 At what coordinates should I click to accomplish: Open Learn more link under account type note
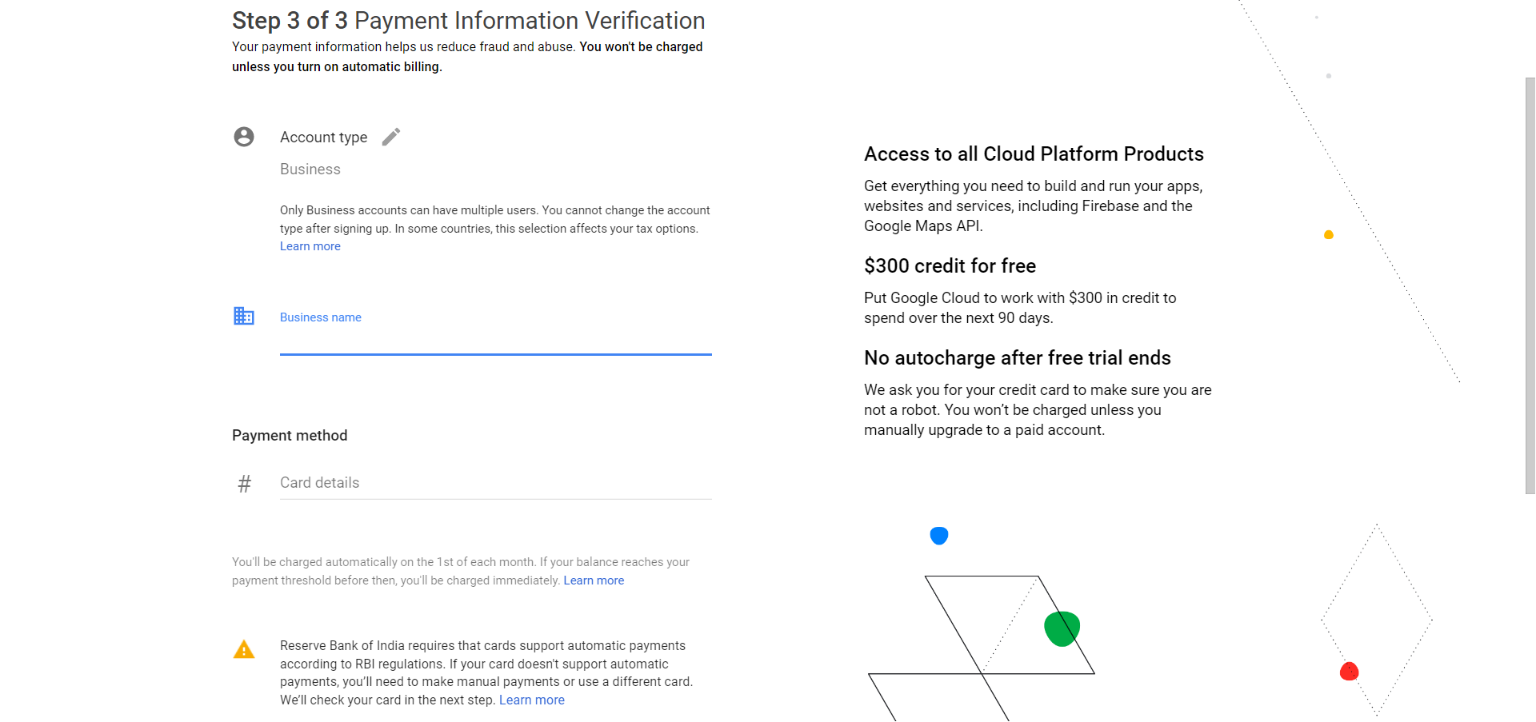tap(310, 246)
